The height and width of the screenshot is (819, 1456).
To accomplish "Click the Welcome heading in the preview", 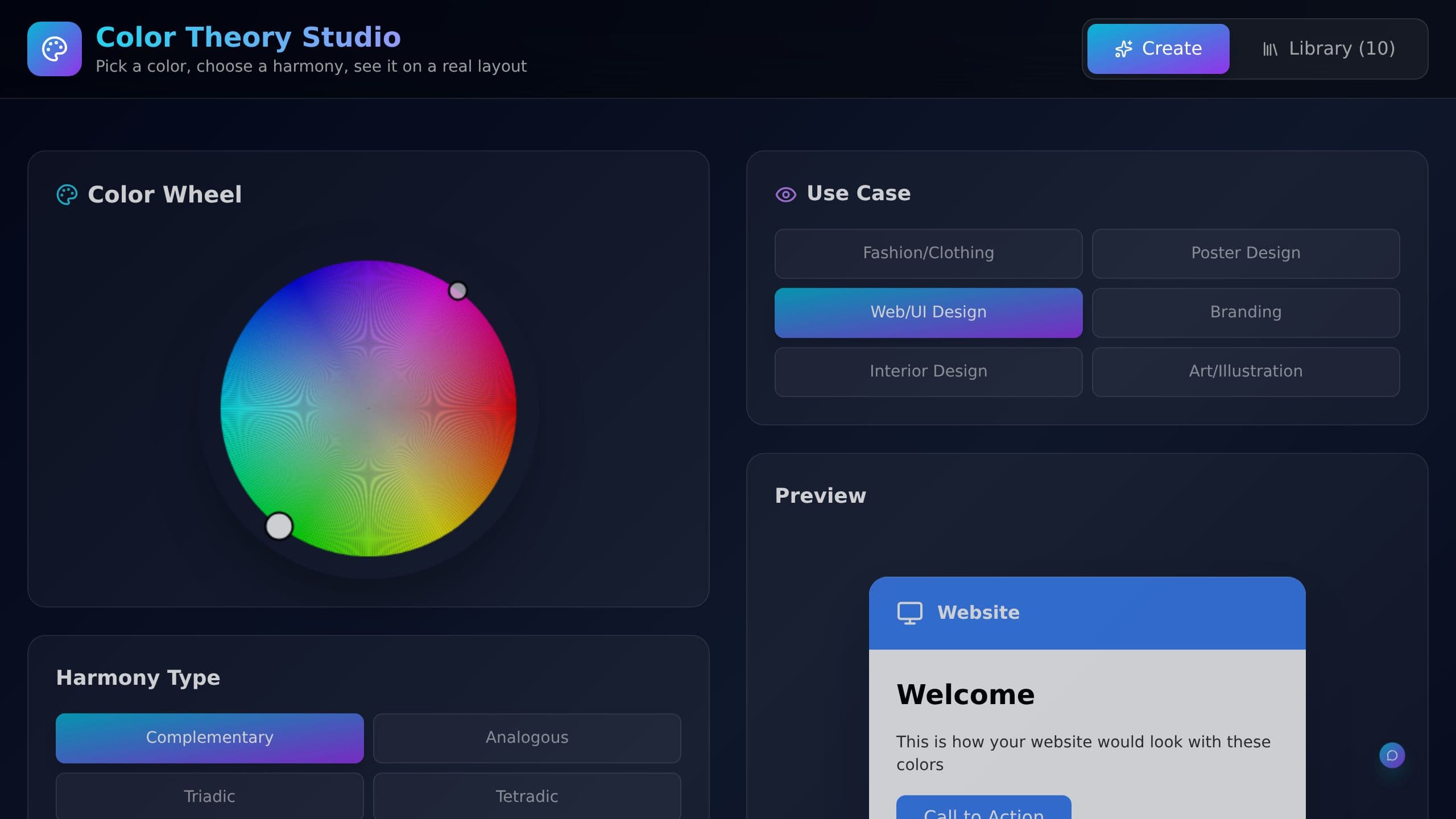I will point(965,694).
